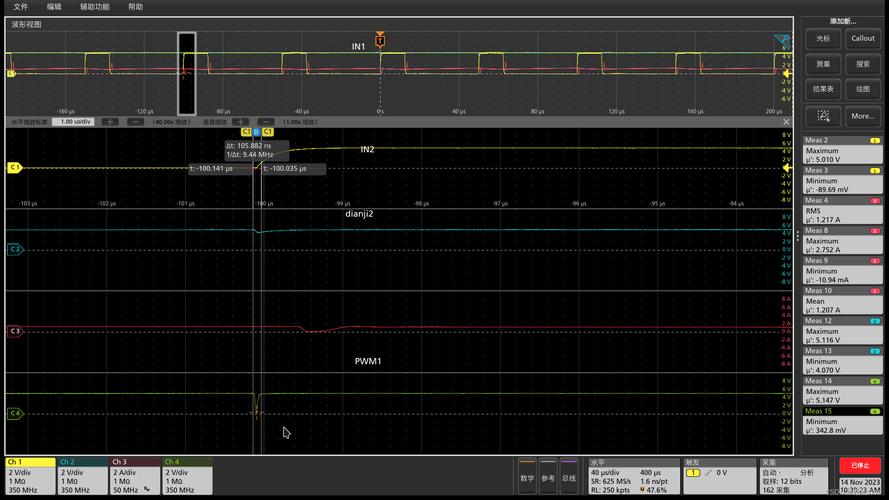Viewport: 889px width, 500px height.
Task: Click the orange trigger position marker T
Action: pos(380,40)
